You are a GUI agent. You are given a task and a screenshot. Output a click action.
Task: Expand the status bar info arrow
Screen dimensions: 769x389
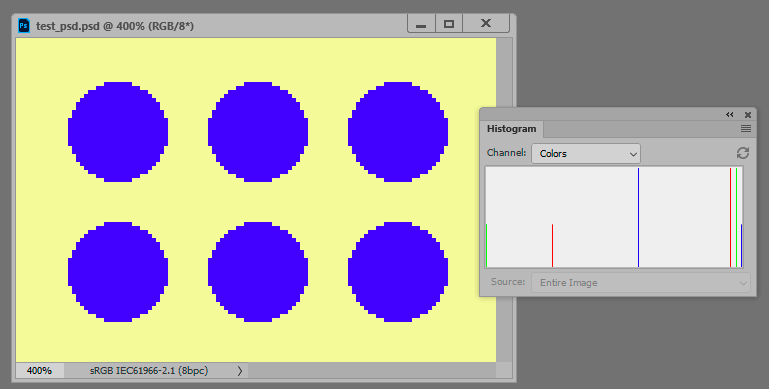coord(240,371)
